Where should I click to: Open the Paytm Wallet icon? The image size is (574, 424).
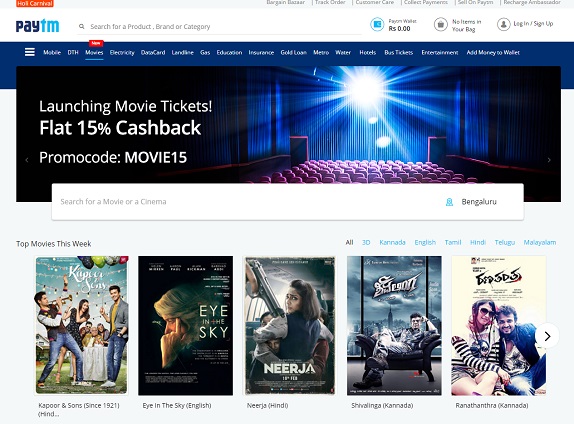point(377,25)
